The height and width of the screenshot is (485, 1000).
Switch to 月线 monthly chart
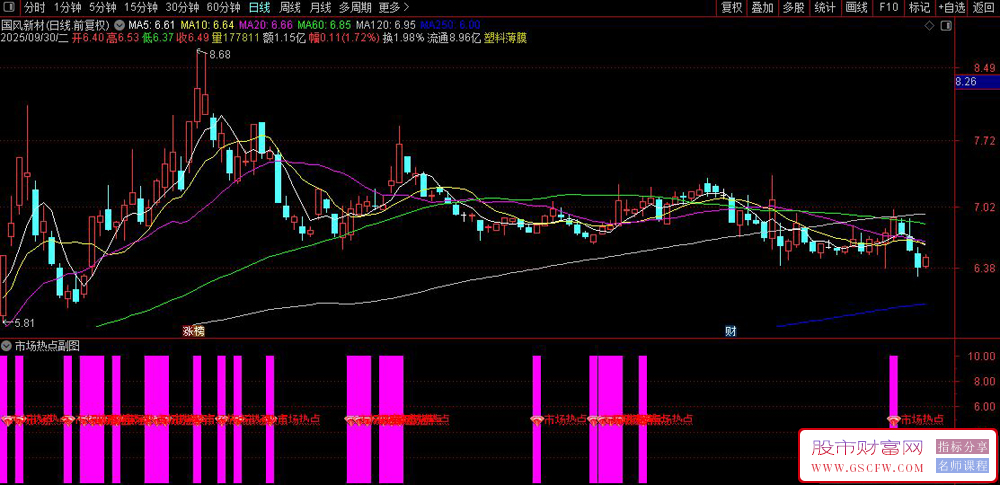coord(320,8)
